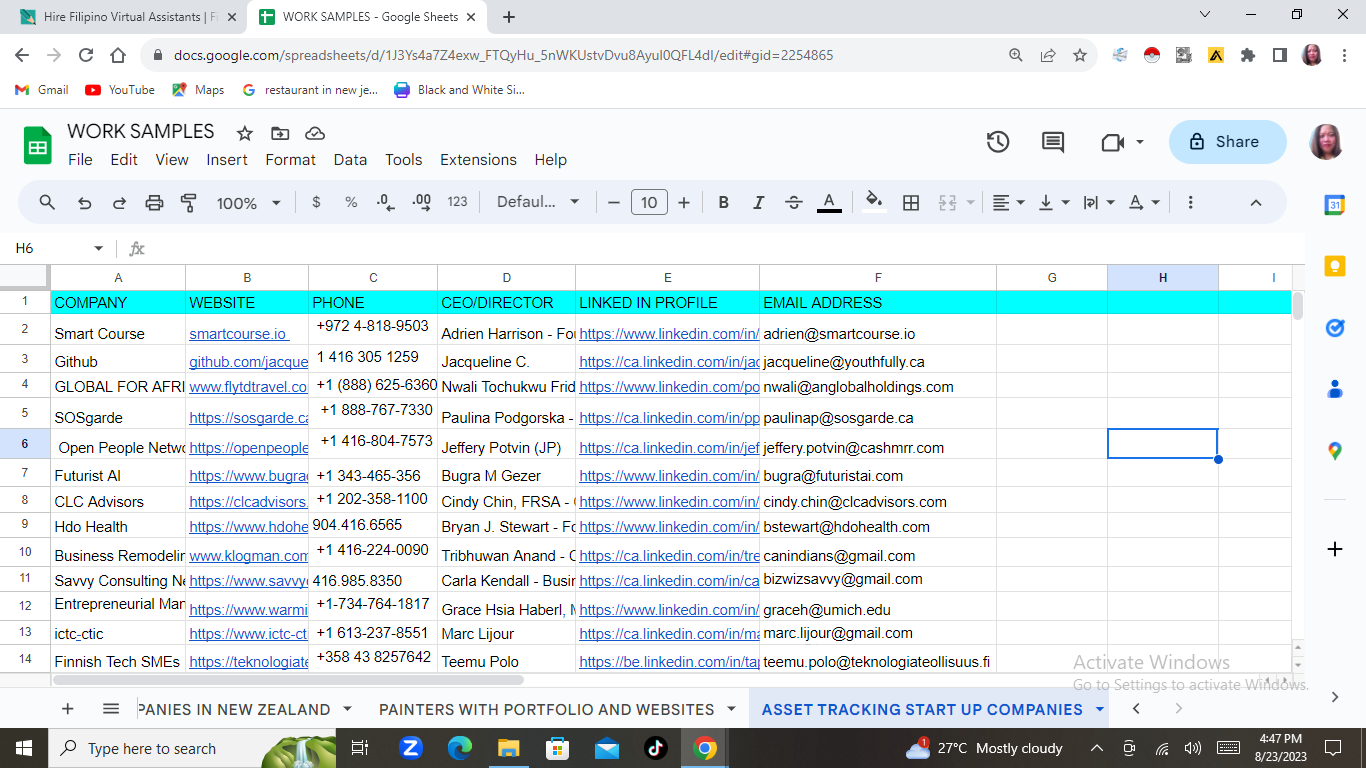Switch to PAINTERS WITH PORTFOLIO AND WEBSITES sheet
1366x768 pixels.
[x=546, y=709]
